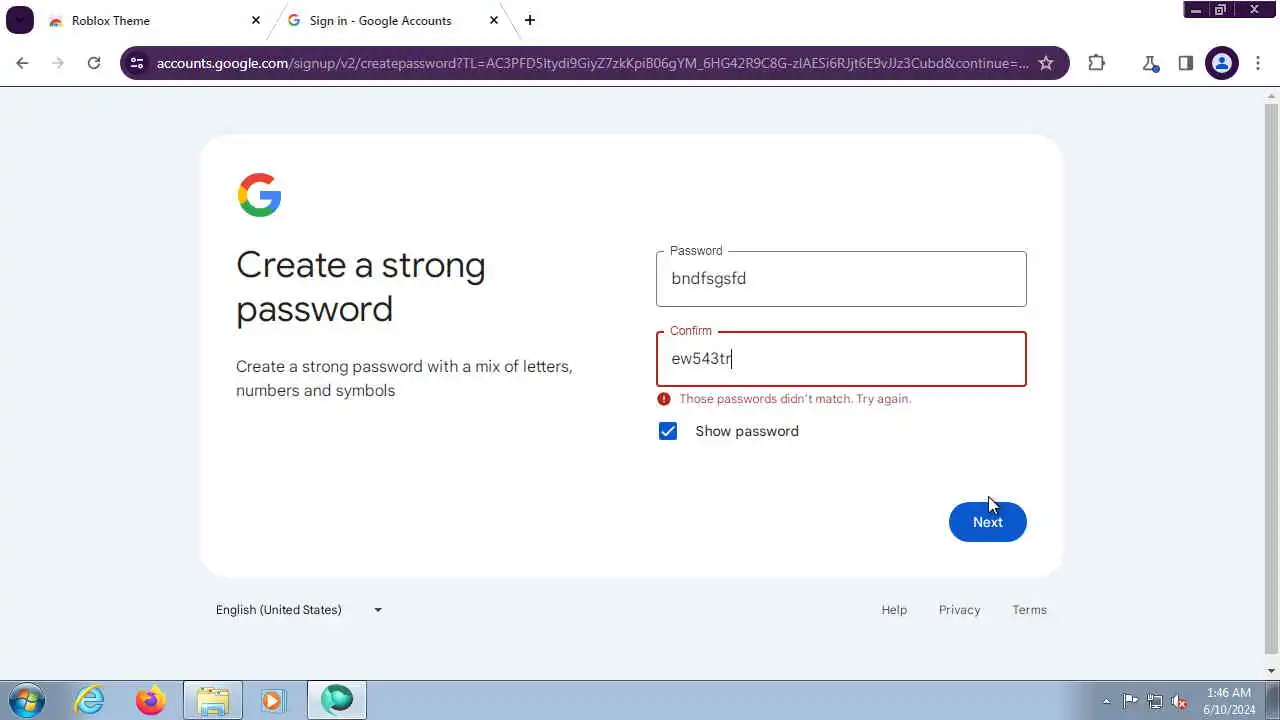Open the site information icon in address bar
Screen dimensions: 1280x720
(137, 63)
